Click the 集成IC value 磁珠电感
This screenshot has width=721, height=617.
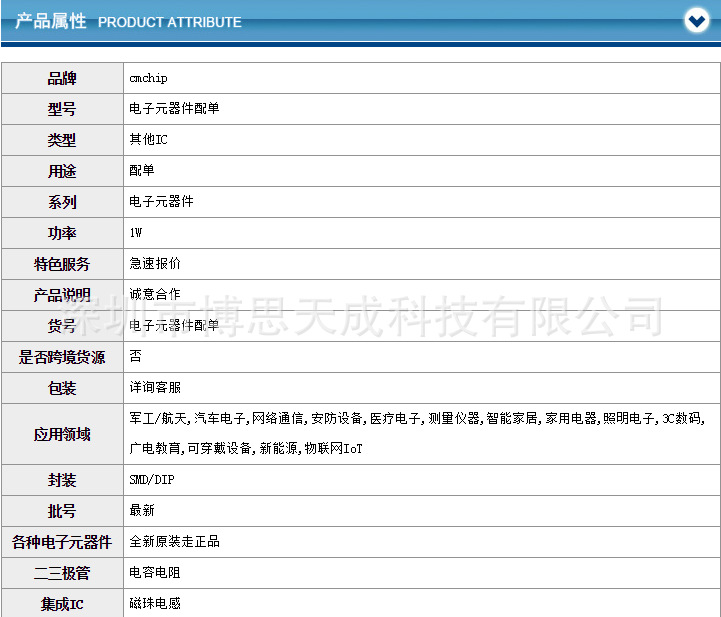(x=155, y=603)
